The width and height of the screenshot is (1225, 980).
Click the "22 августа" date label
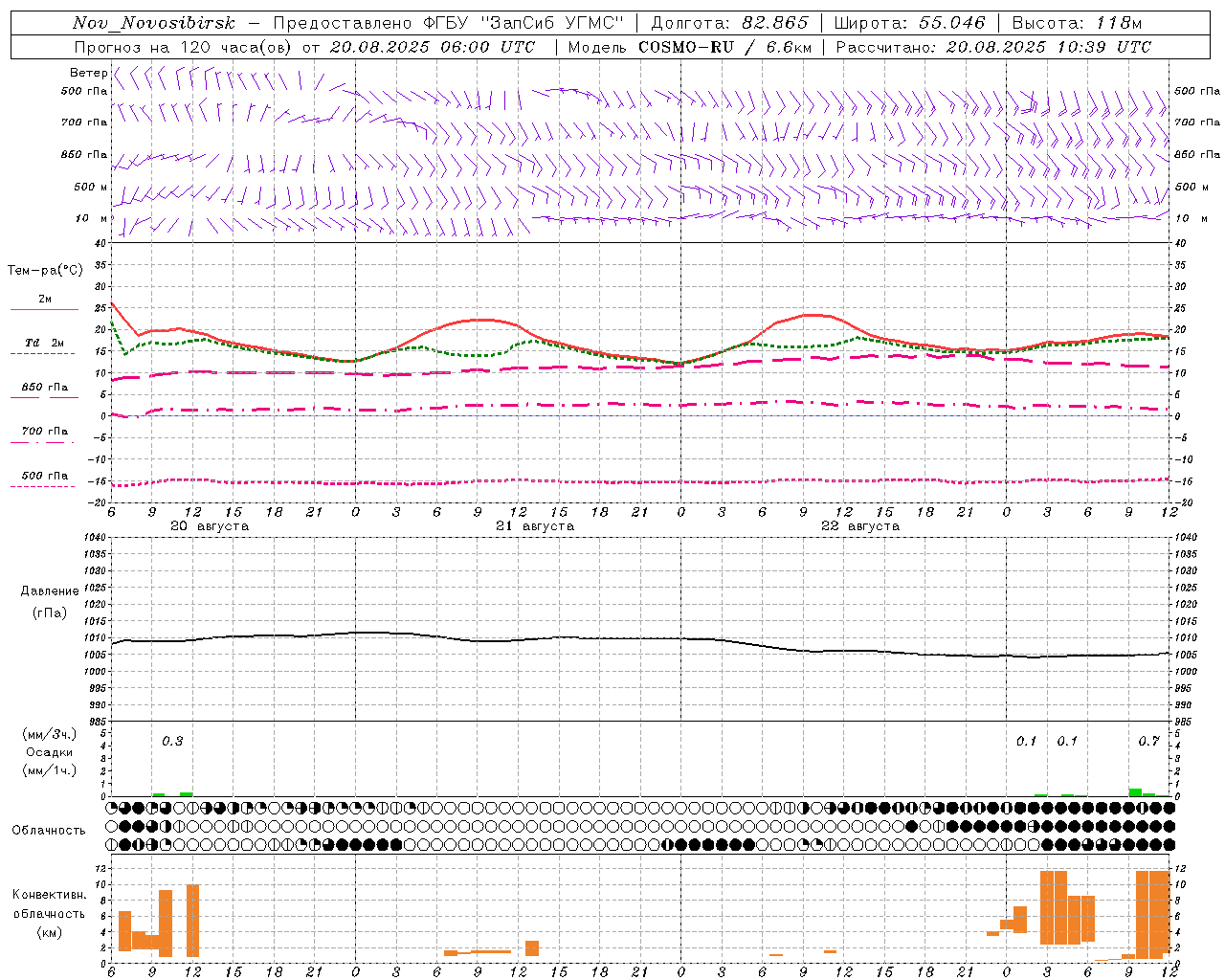pos(860,526)
